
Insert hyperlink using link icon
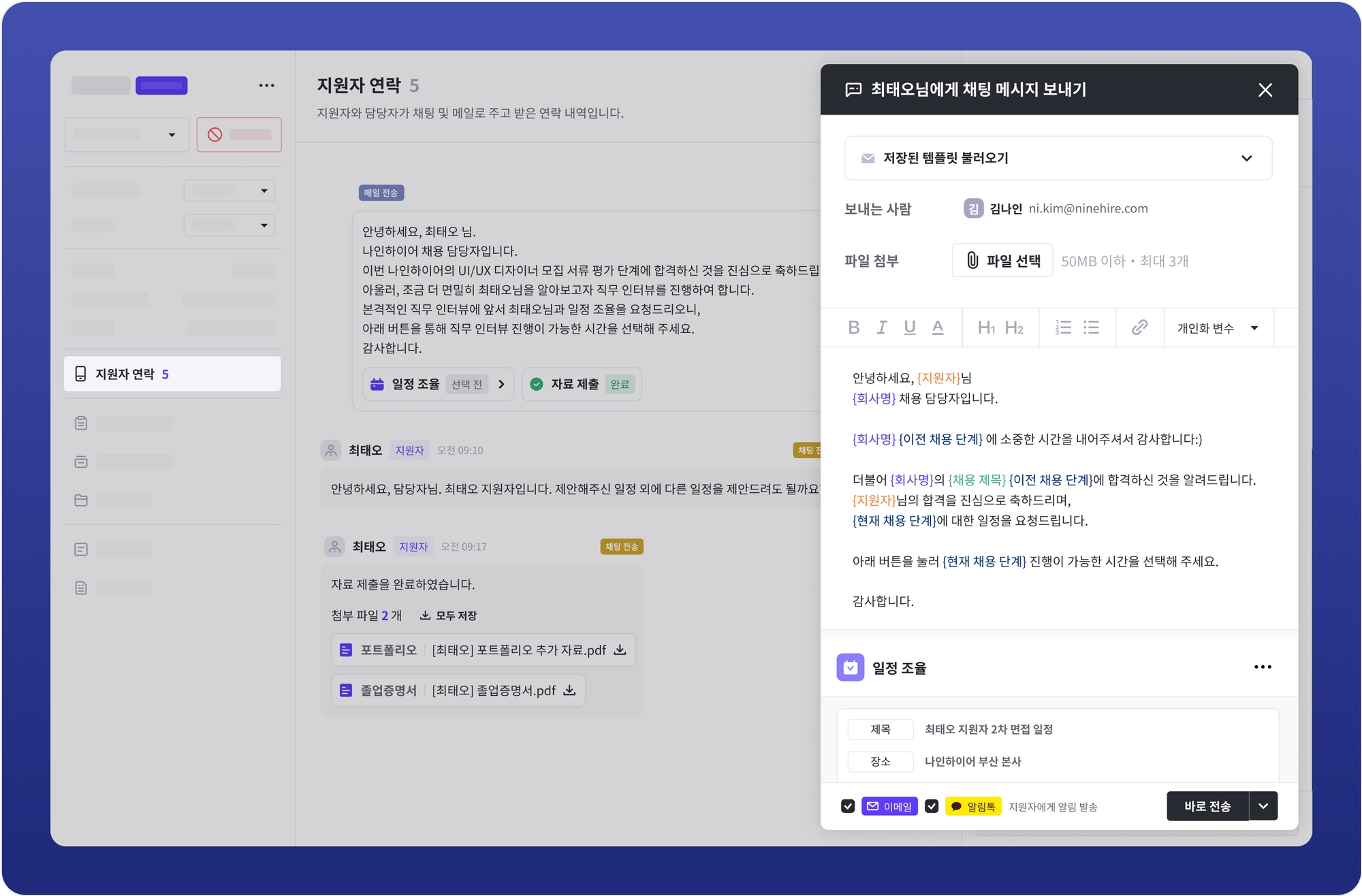(x=1139, y=327)
